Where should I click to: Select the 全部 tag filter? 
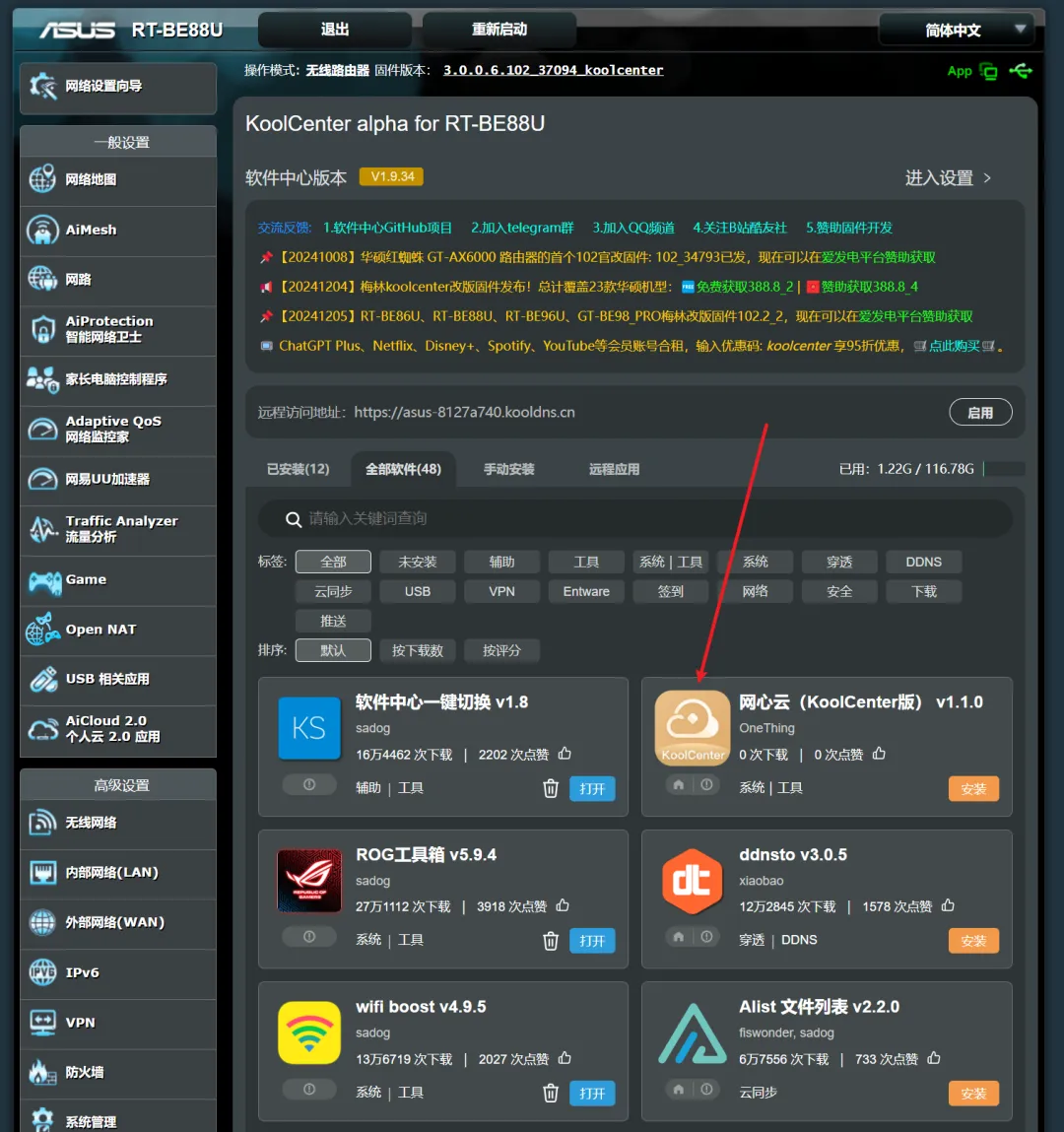[334, 562]
